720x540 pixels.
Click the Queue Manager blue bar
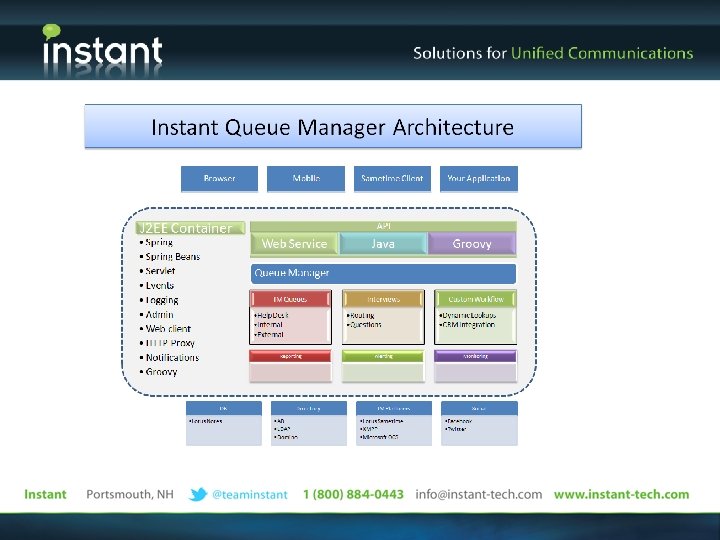[x=383, y=273]
